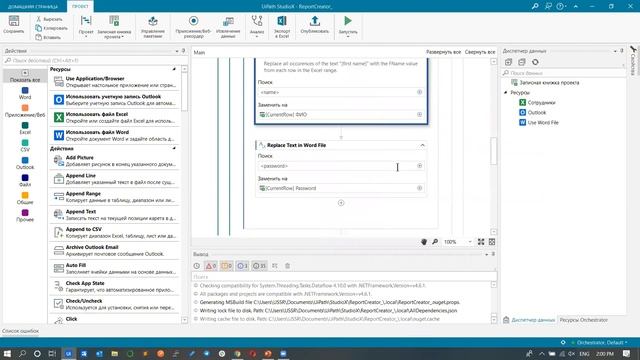Viewport: 640px width, 360px height.
Task: Click collapse-all icon in Диспетчер данных
Action: (522, 62)
